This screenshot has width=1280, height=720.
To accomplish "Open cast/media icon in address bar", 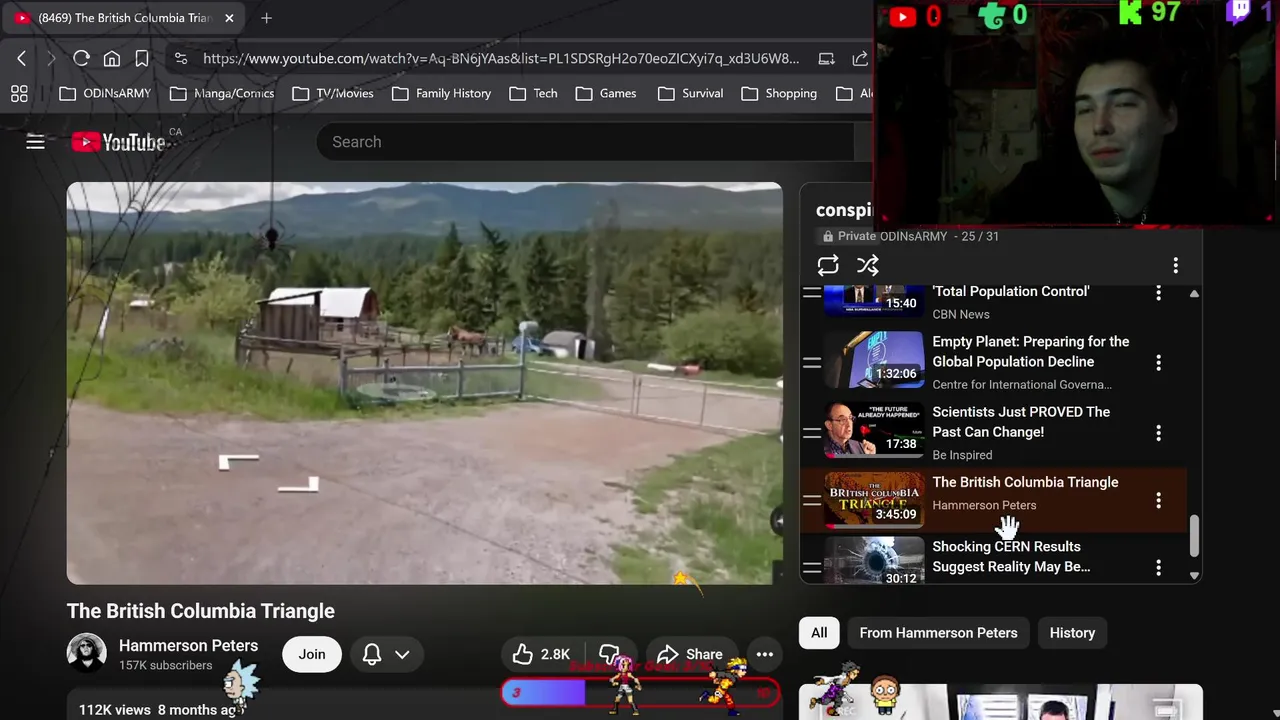I will pyautogui.click(x=827, y=59).
